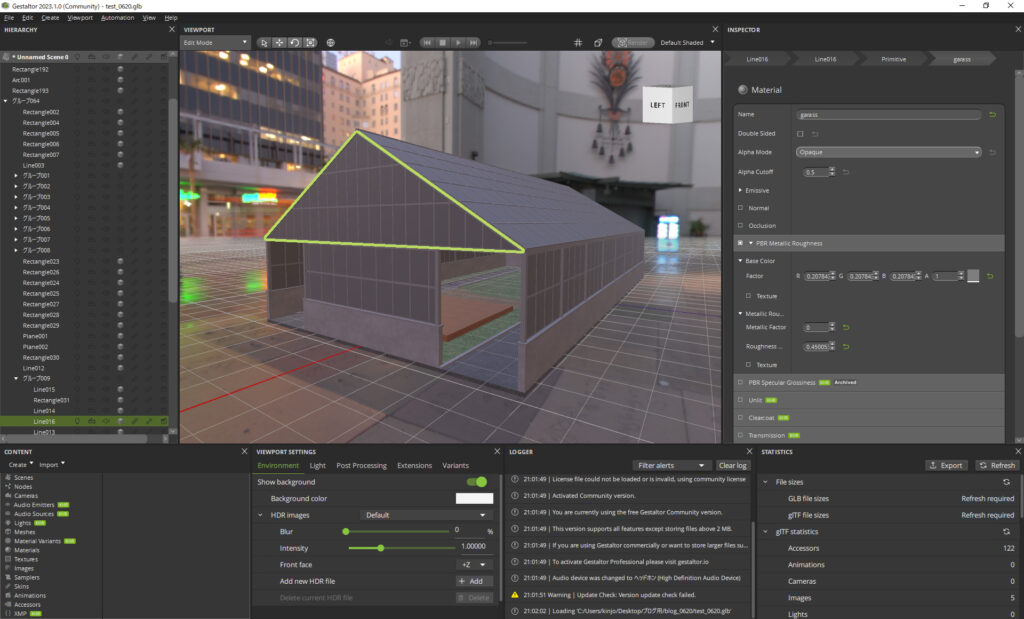The height and width of the screenshot is (619, 1024).
Task: Open the Alpha Mode dropdown
Action: 889,152
